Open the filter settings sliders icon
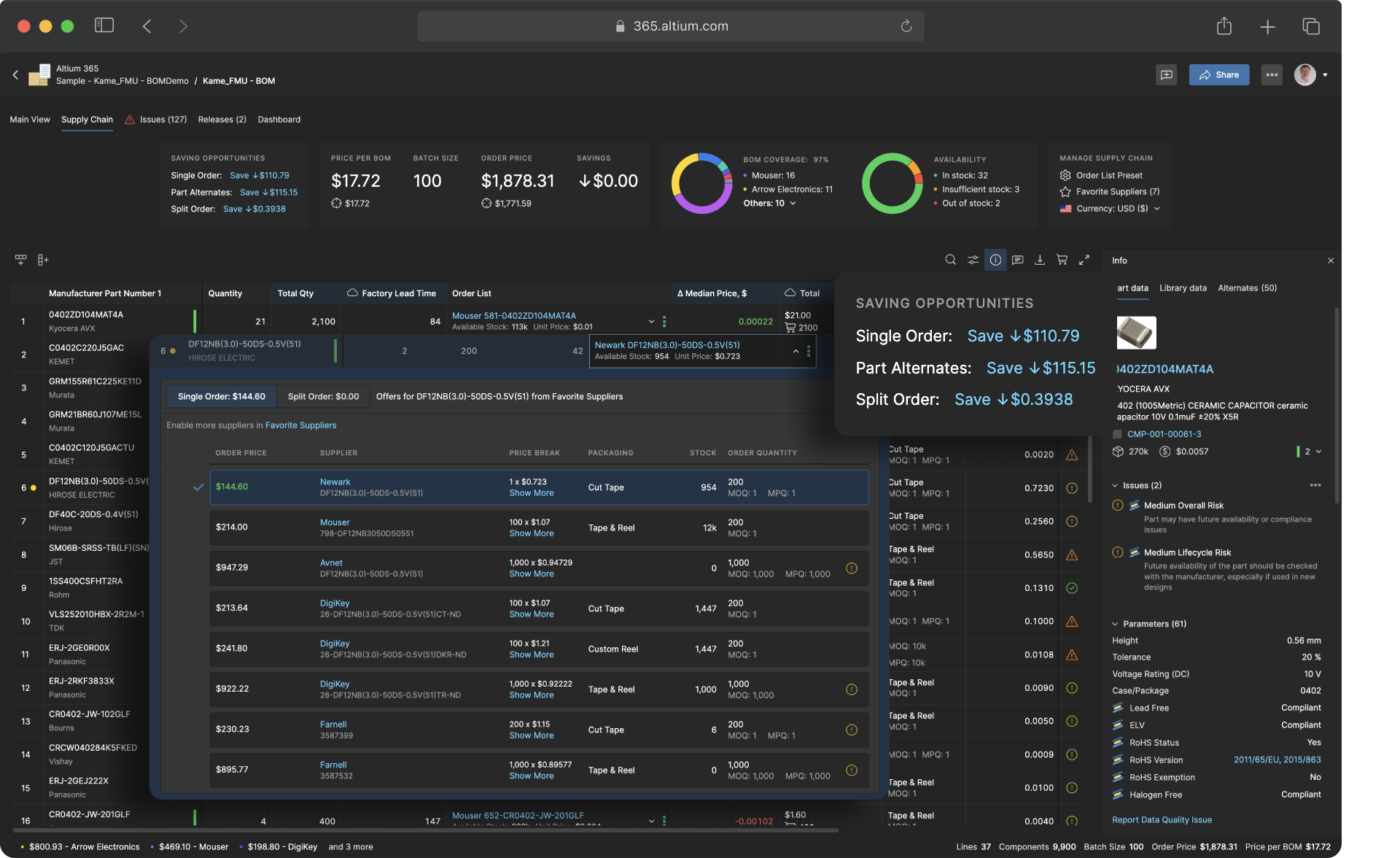1400x858 pixels. pyautogui.click(x=973, y=260)
